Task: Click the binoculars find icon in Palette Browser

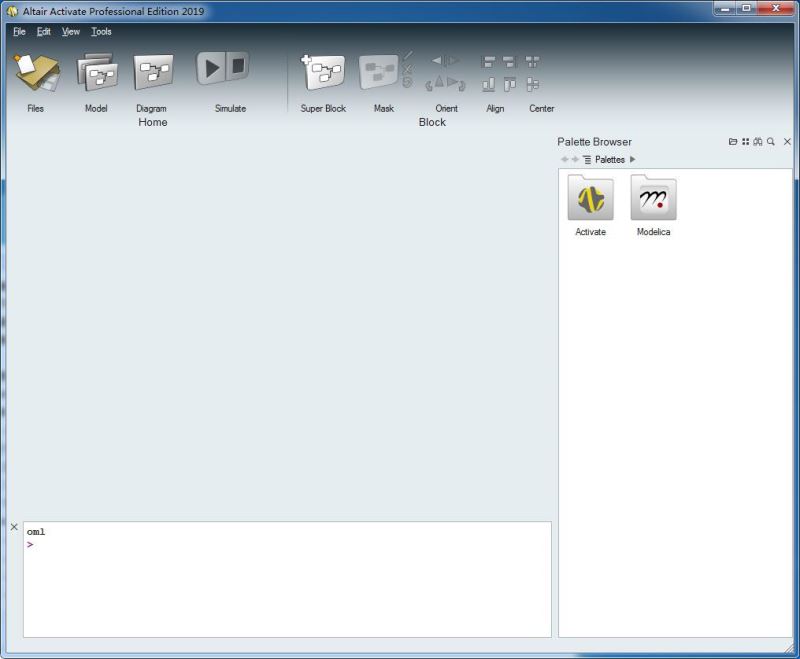Action: pos(758,141)
